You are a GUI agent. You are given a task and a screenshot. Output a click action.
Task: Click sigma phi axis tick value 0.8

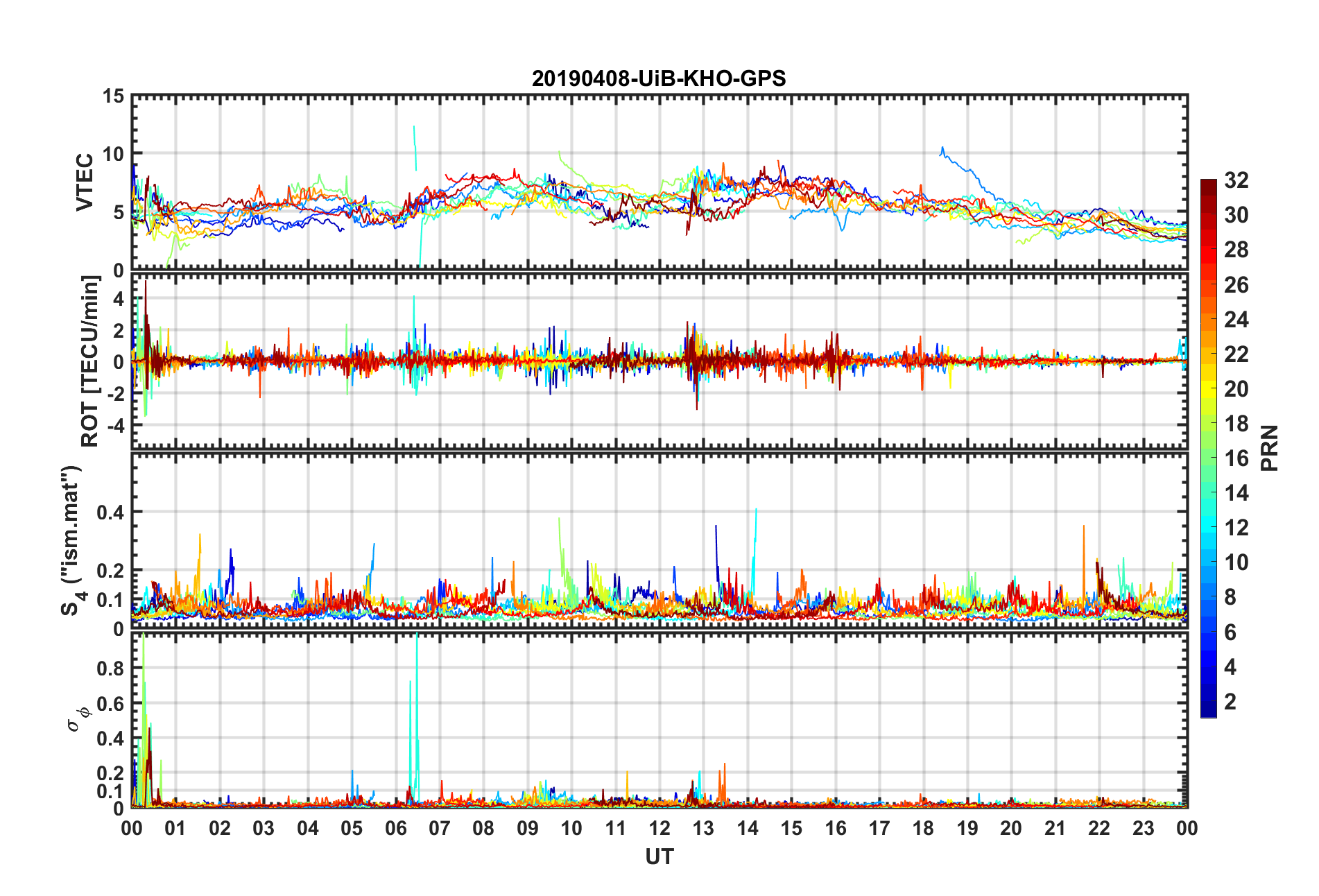point(111,669)
